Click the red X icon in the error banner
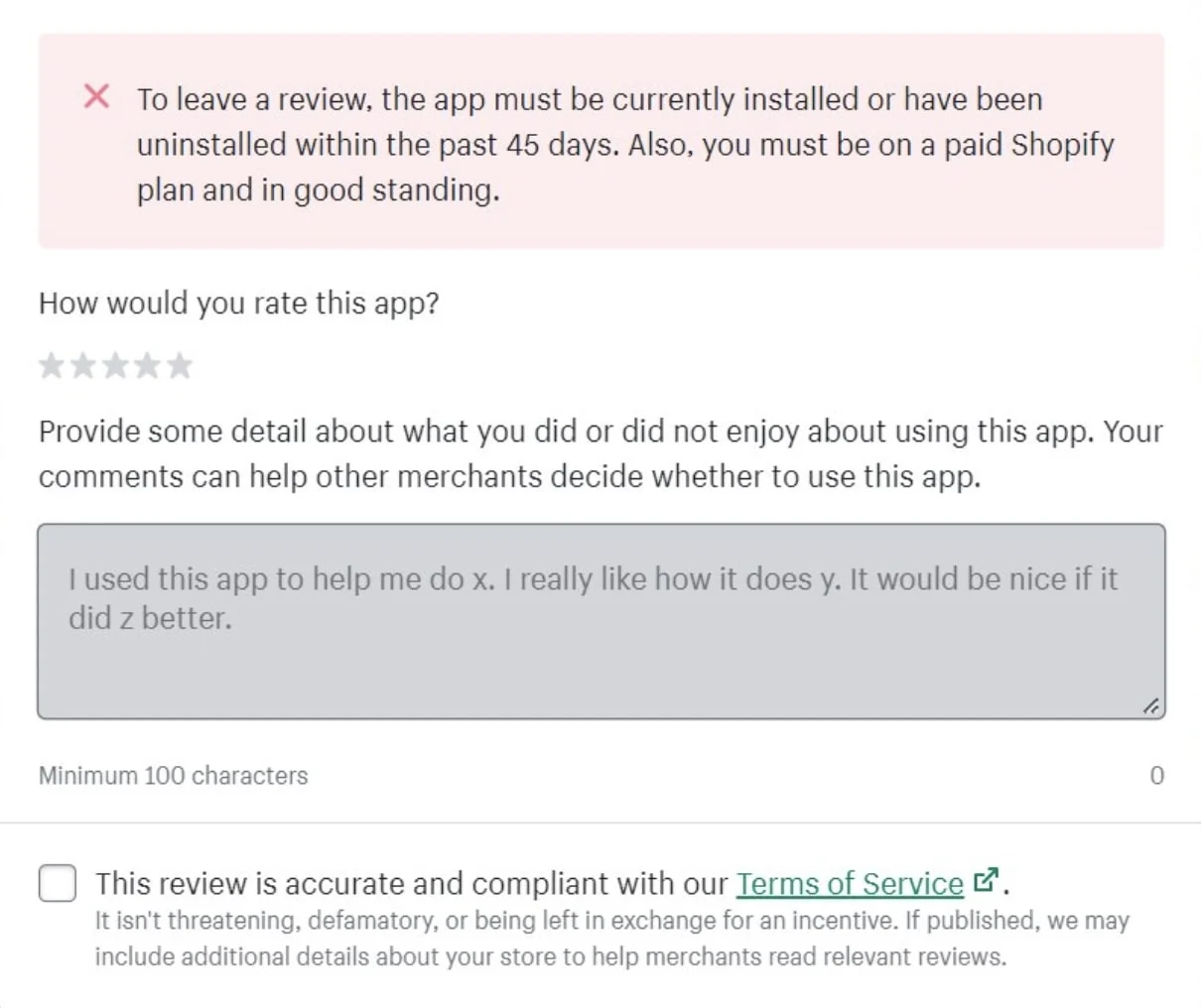Screen dimensions: 1201x1008 point(96,96)
